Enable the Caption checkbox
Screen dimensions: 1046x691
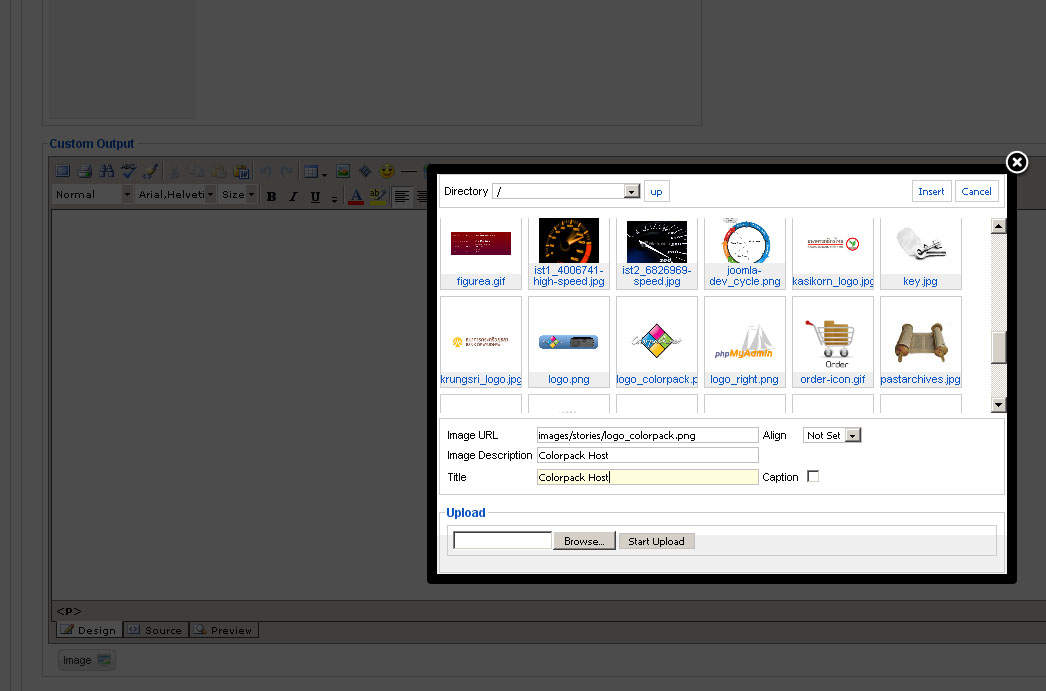pos(813,477)
